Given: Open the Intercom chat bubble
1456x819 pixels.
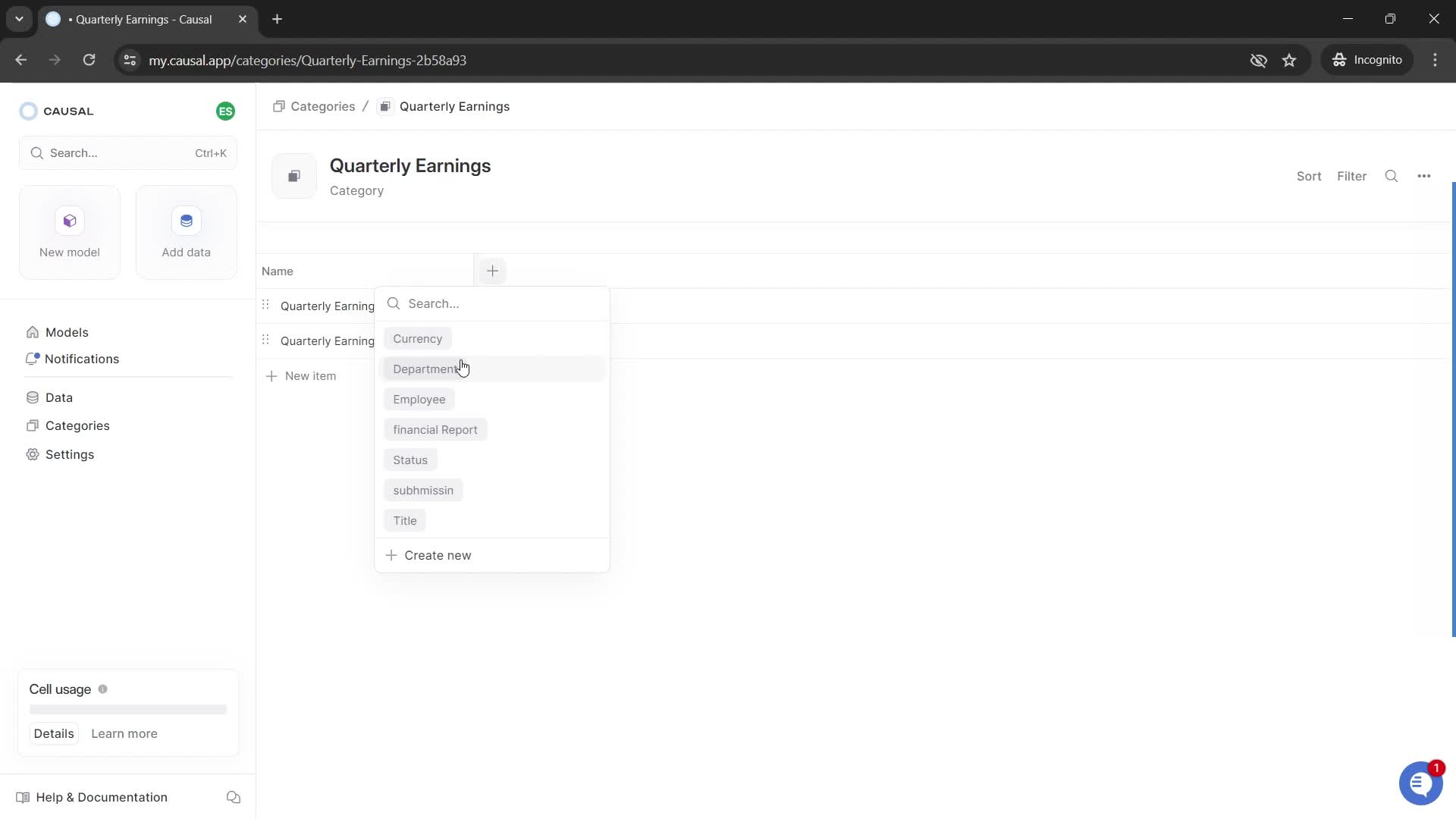Looking at the screenshot, I should pos(1420,783).
